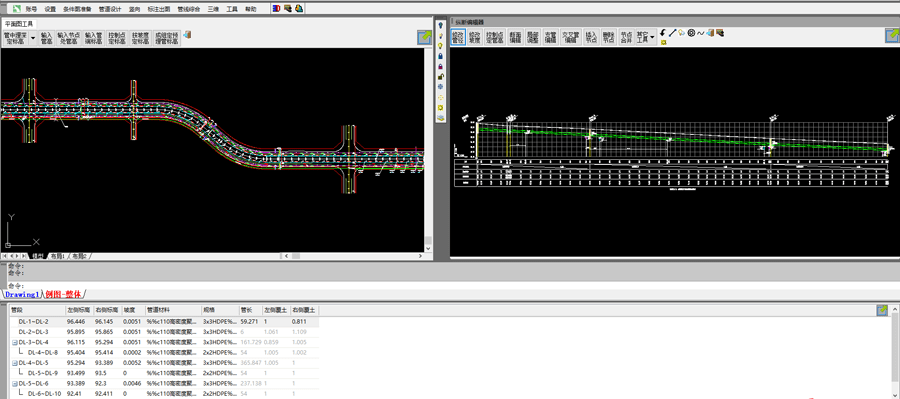Viewport: 900px width, 399px height.
Task: Open the 设置 menu
Action: [x=51, y=9]
